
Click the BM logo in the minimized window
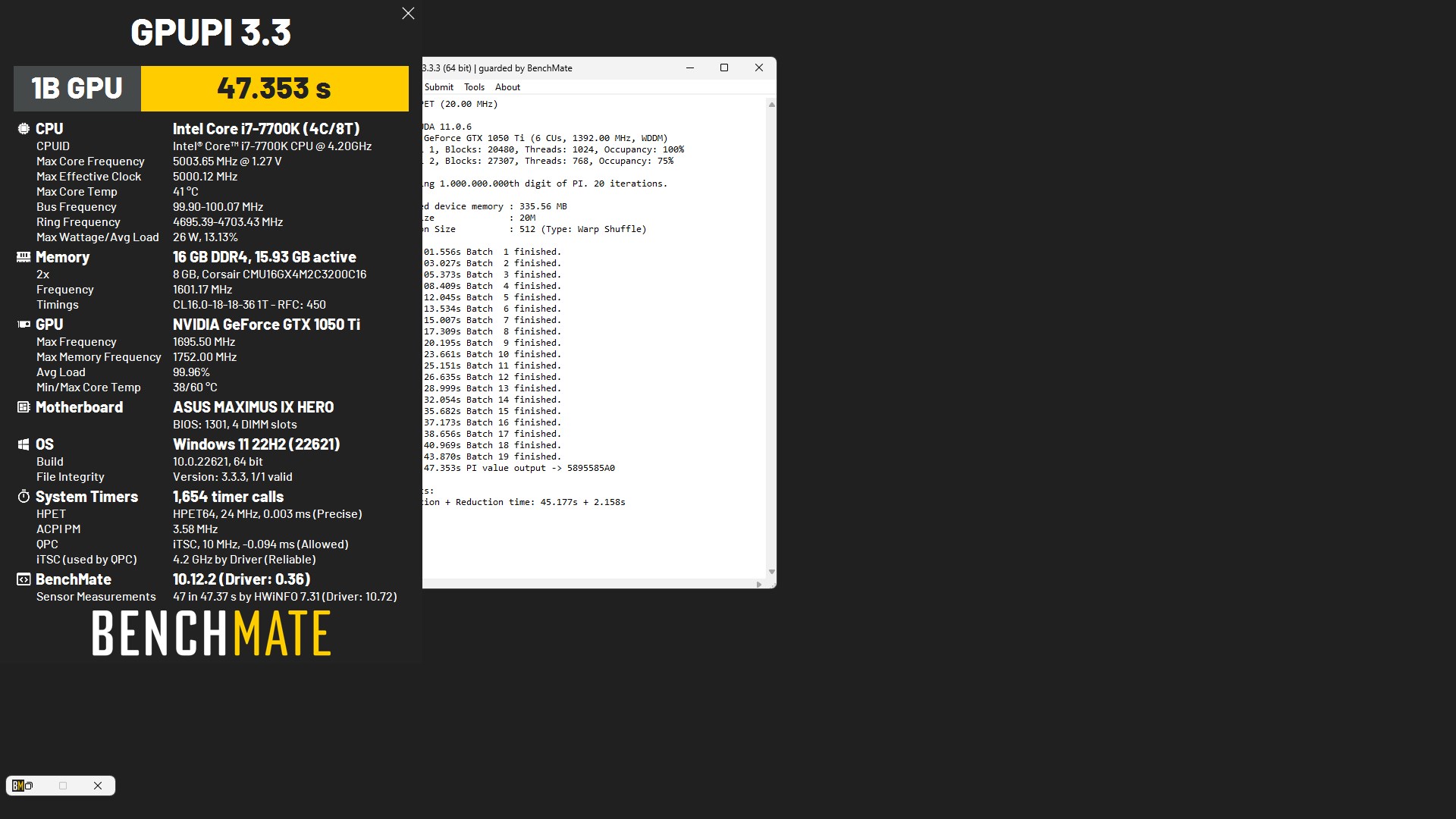[x=18, y=786]
